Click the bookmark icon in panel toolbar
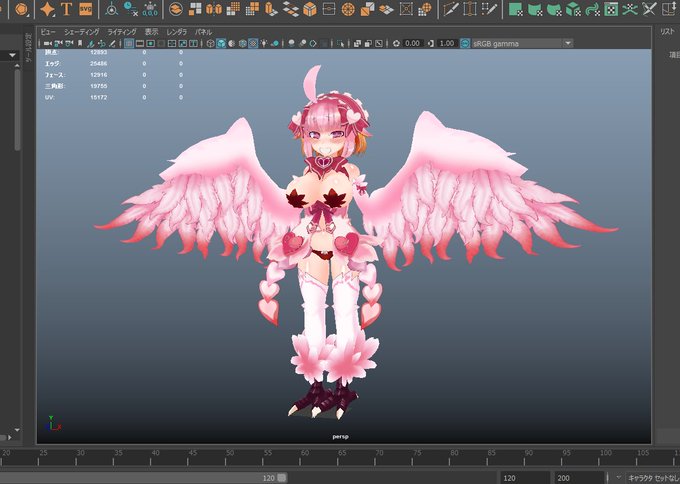680x484 pixels. click(x=80, y=43)
